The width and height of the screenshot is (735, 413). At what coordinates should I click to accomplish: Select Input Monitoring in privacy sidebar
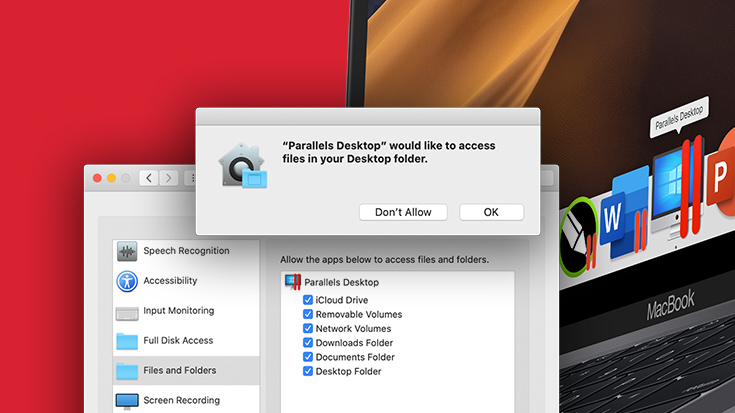click(x=186, y=311)
